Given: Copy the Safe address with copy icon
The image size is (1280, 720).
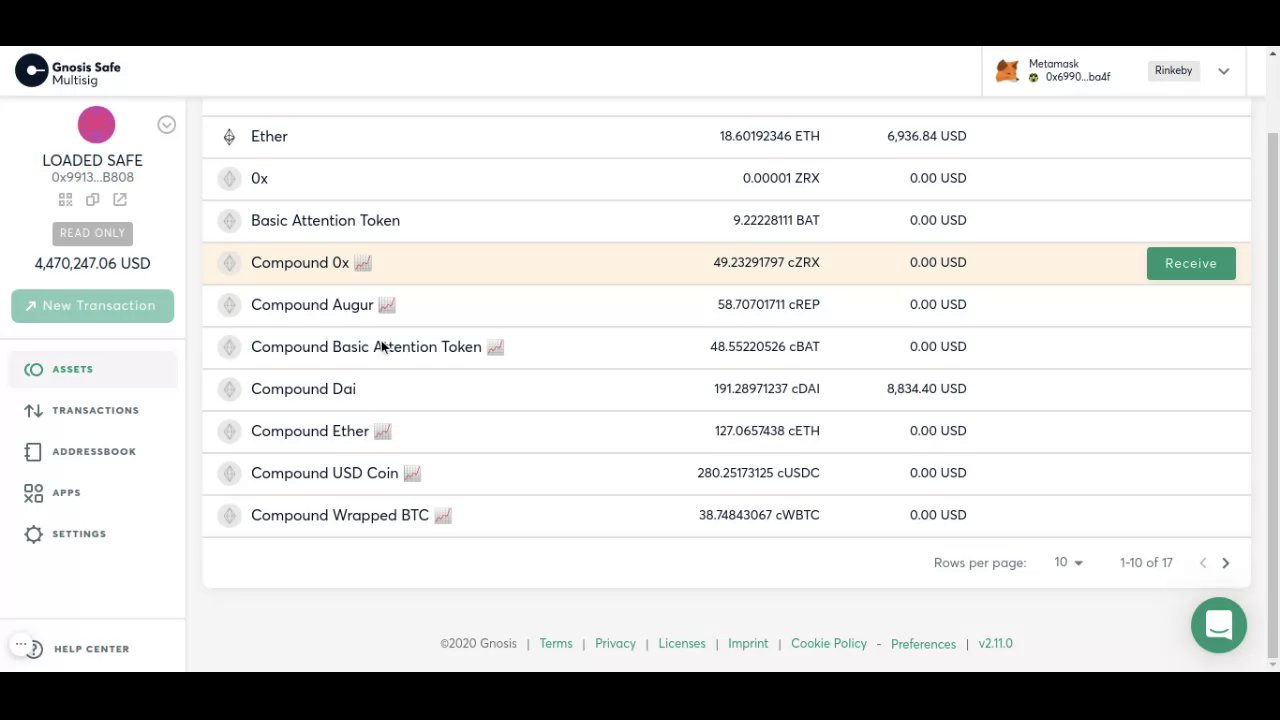Looking at the screenshot, I should click(x=92, y=200).
